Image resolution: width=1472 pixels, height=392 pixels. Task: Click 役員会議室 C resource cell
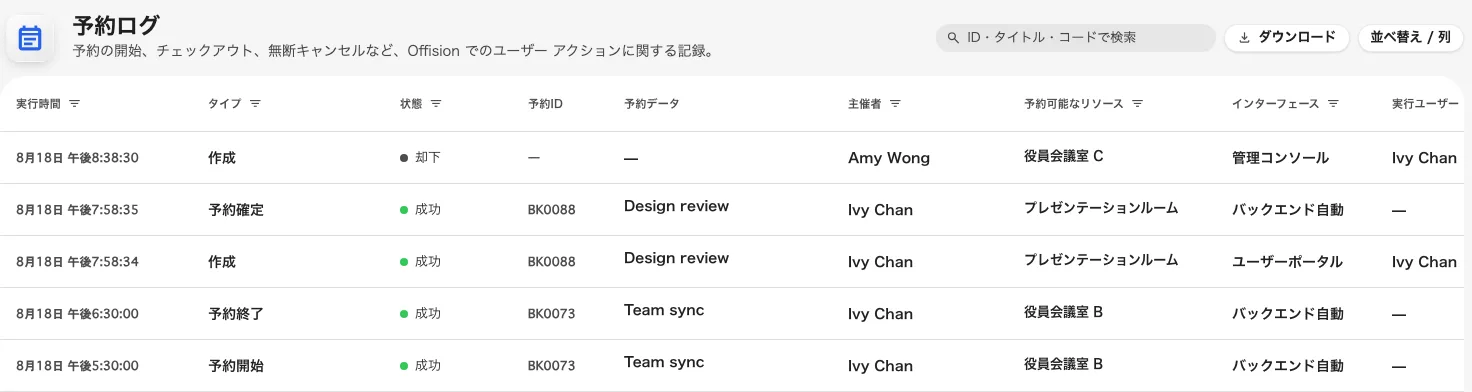click(x=1064, y=156)
